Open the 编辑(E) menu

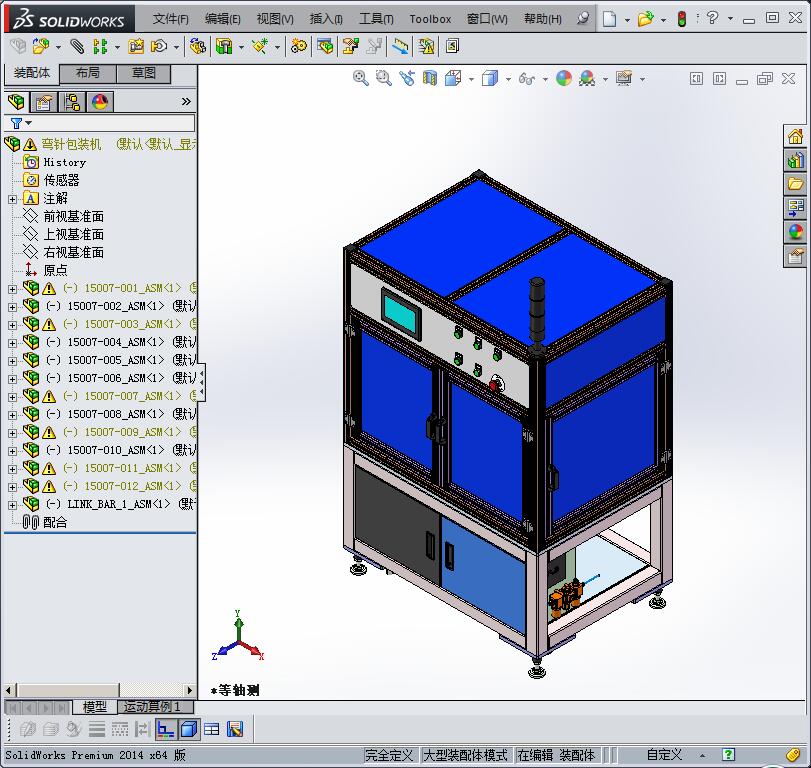(x=222, y=19)
